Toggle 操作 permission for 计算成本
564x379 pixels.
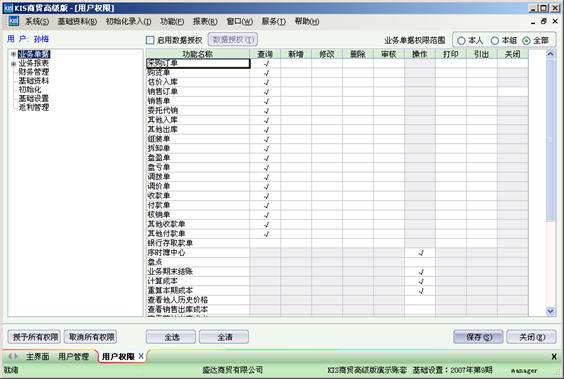click(420, 281)
